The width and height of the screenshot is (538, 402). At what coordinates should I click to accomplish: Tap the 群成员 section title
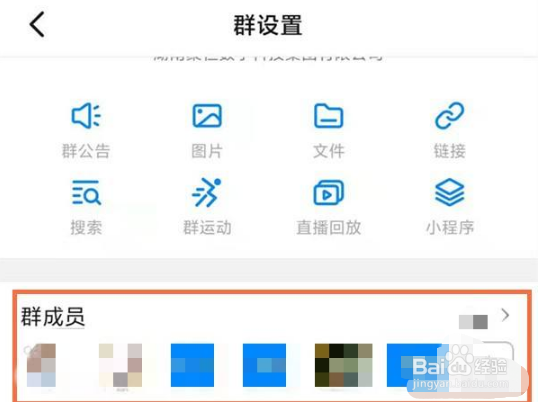pos(53,317)
